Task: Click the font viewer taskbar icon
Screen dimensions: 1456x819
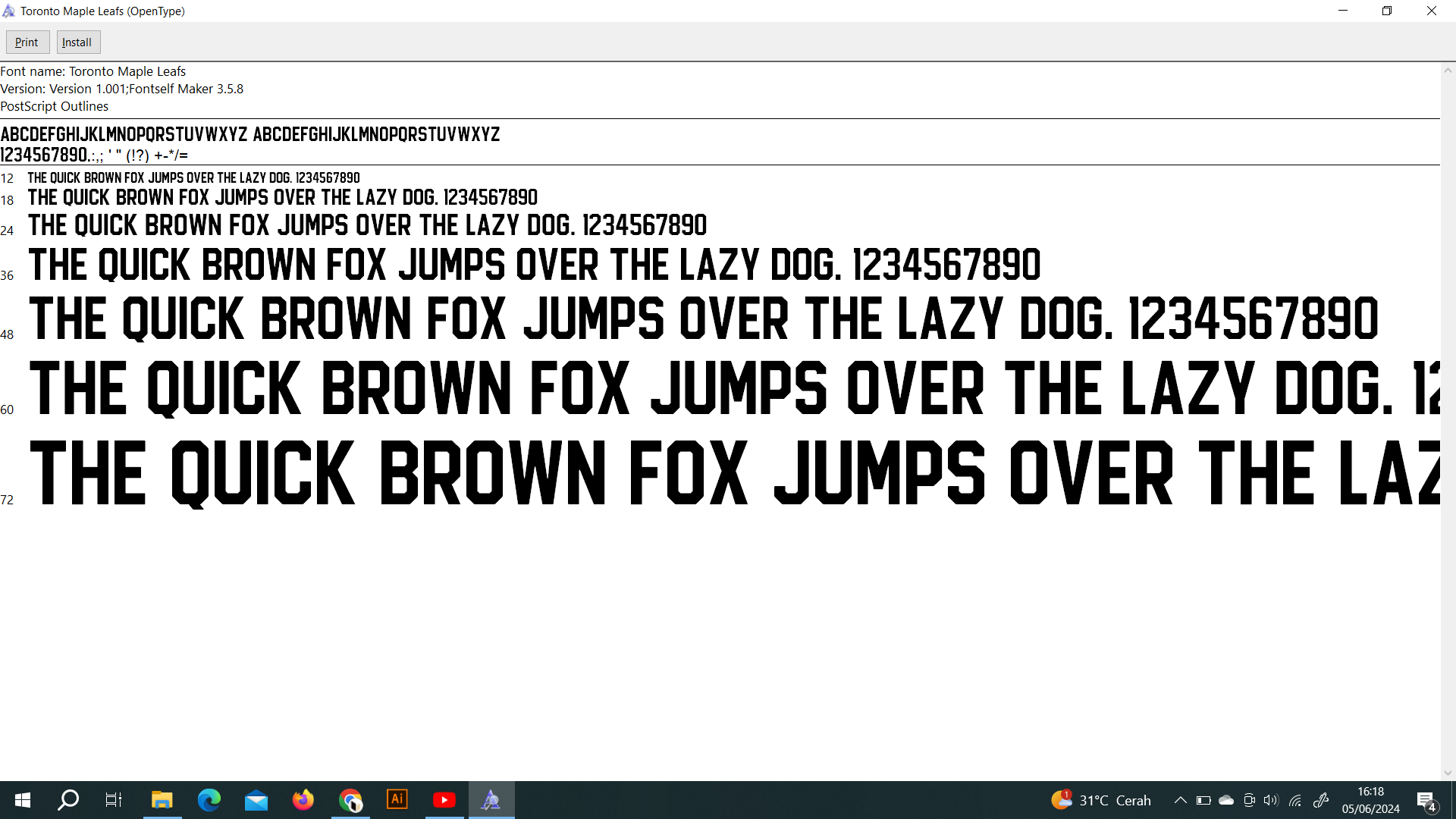Action: 491,800
